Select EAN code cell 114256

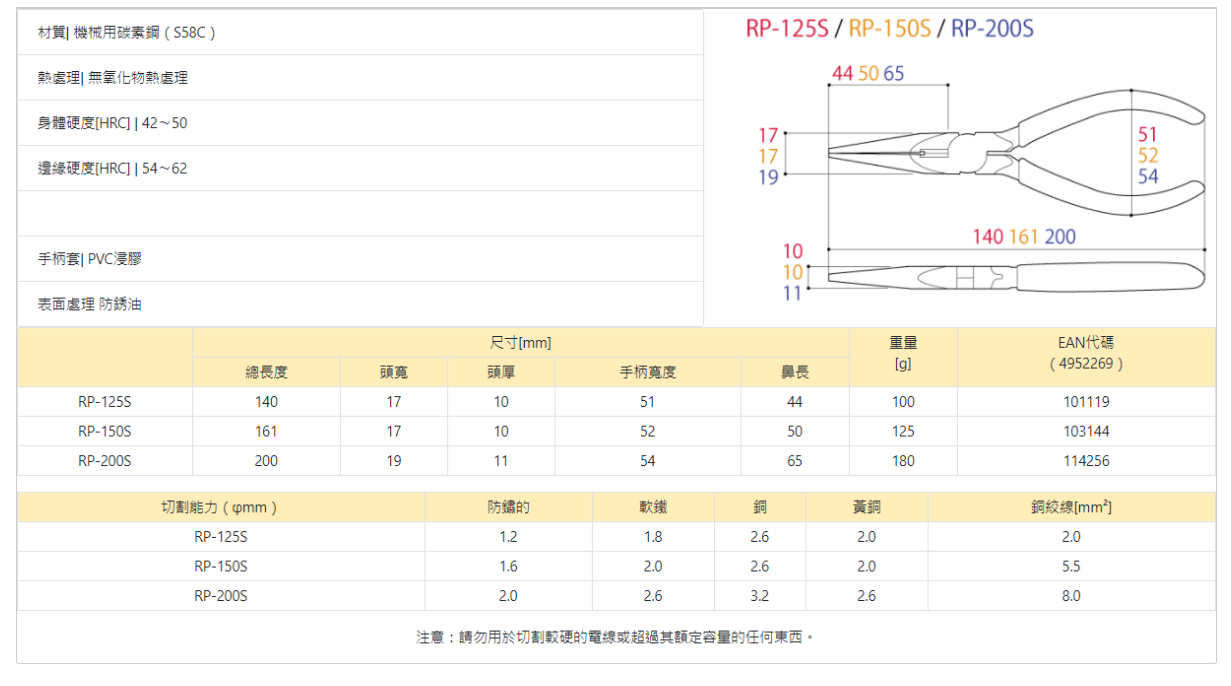click(x=1086, y=461)
